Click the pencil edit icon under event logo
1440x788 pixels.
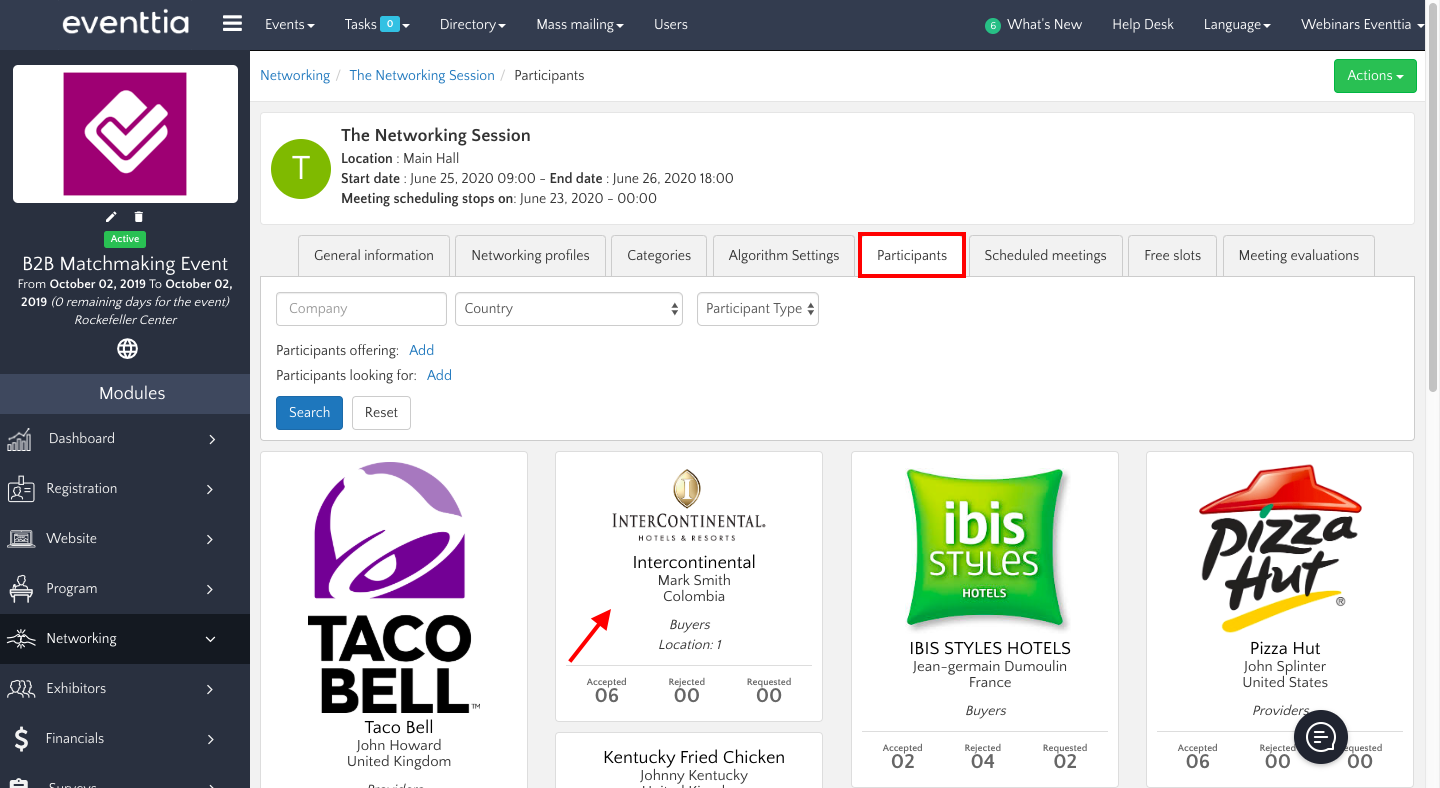point(112,217)
